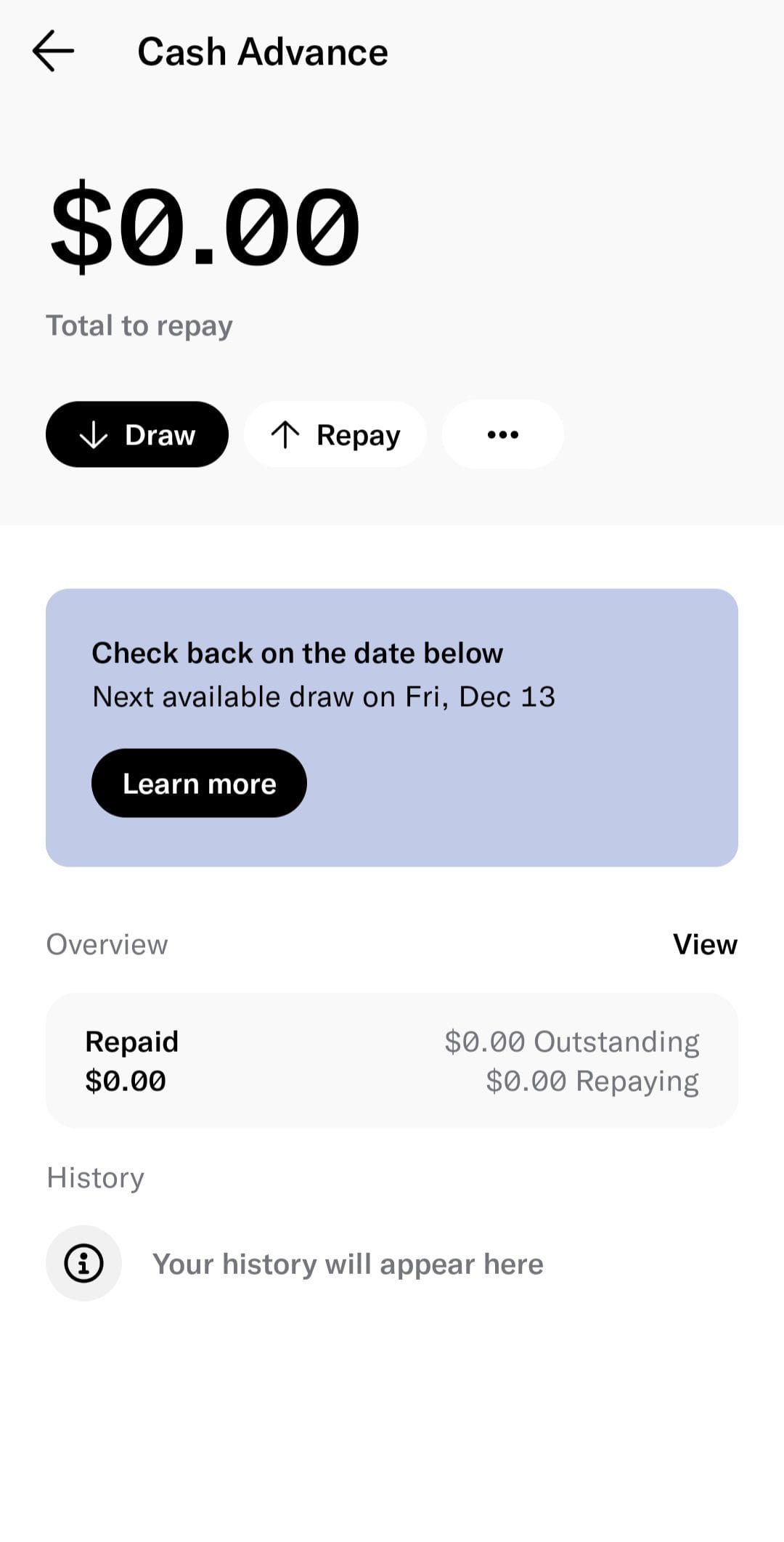Image resolution: width=784 pixels, height=1542 pixels.
Task: Click the Repay button label
Action: 358,436
